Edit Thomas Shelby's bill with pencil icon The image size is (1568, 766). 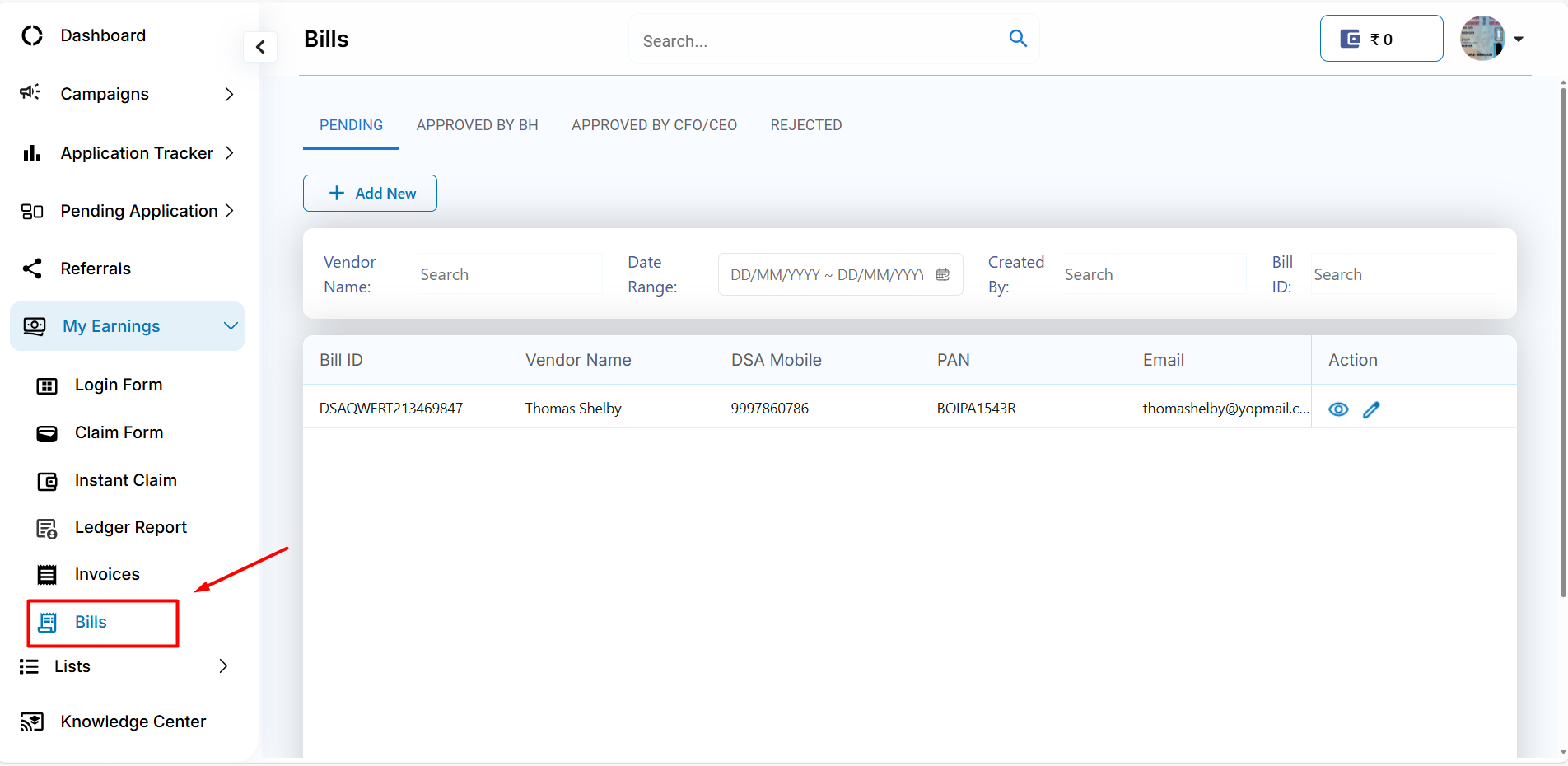click(1371, 409)
